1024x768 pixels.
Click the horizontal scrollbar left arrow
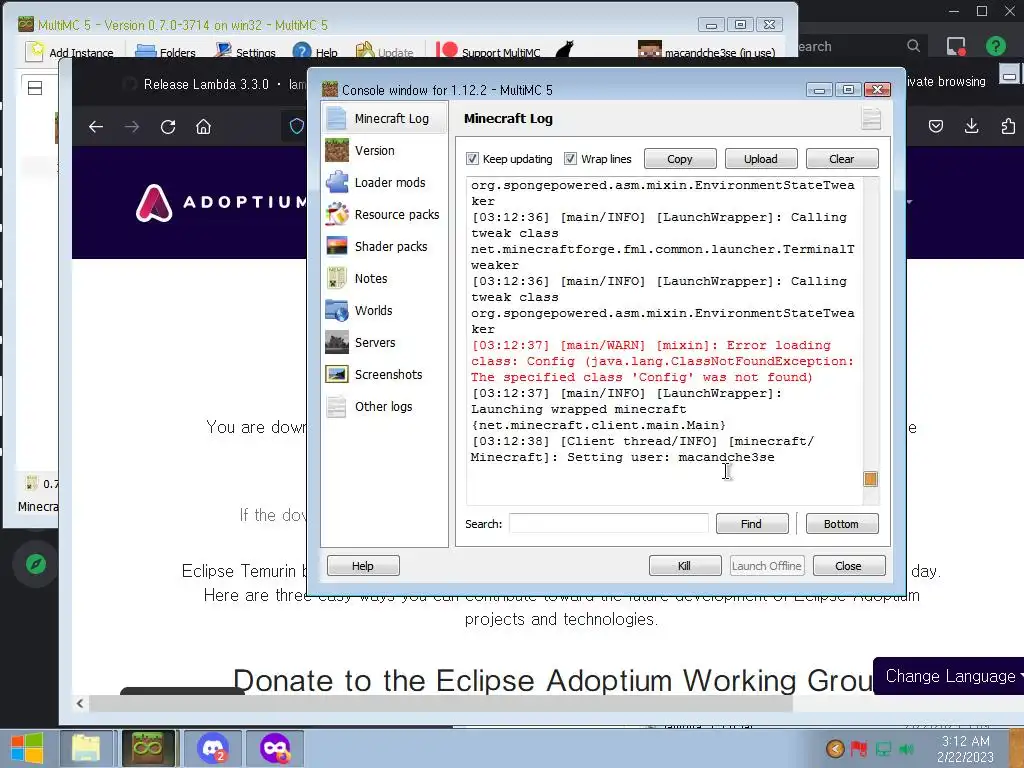pos(80,703)
